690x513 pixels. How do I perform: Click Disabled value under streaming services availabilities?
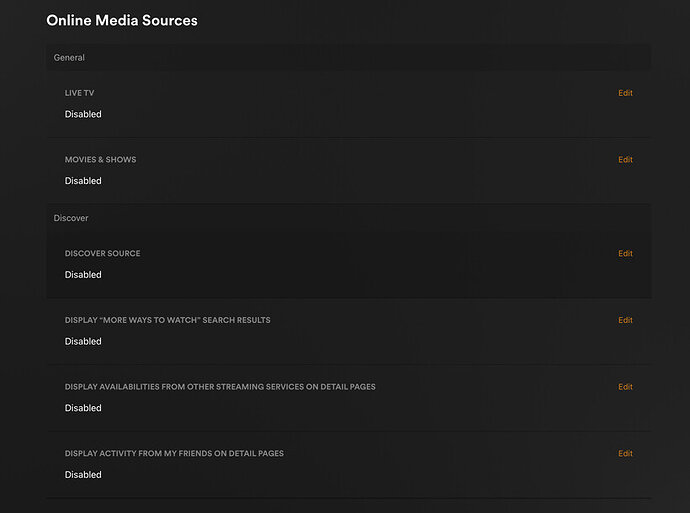tap(83, 408)
